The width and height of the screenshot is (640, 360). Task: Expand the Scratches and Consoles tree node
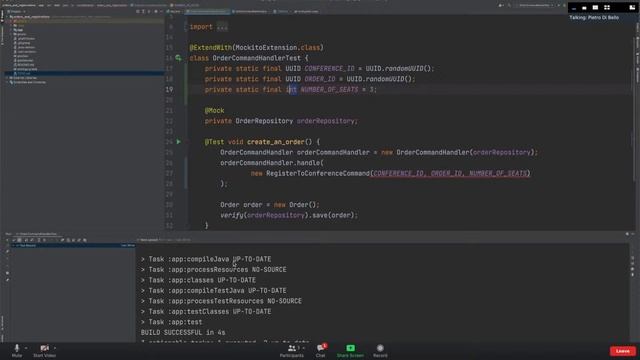(7, 82)
